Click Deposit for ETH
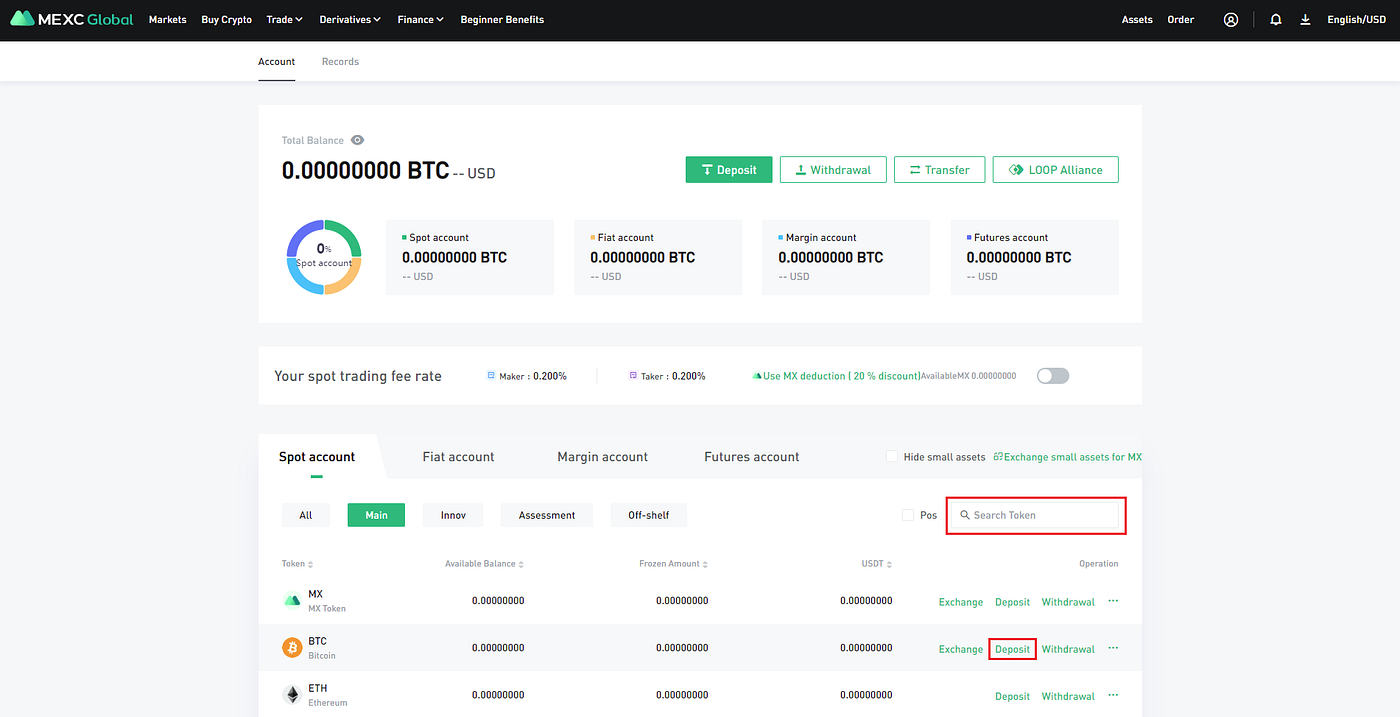 click(x=1012, y=696)
